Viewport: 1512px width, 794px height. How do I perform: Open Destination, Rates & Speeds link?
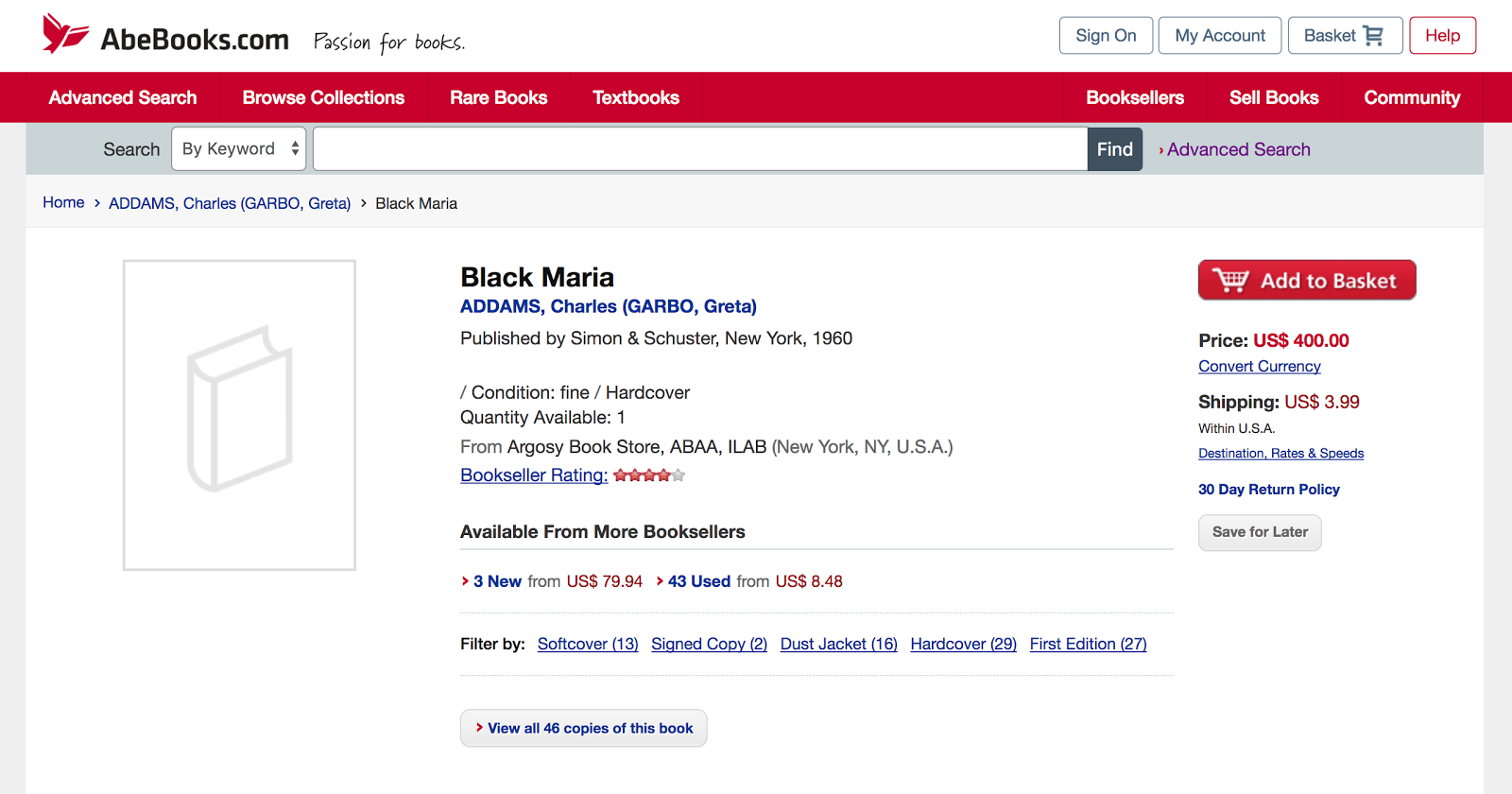(x=1280, y=454)
